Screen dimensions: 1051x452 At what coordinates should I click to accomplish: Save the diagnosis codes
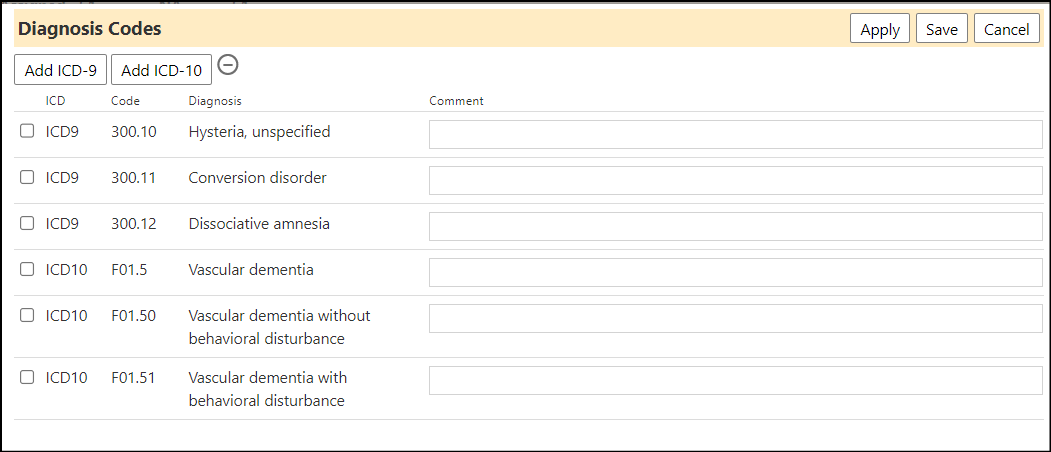pyautogui.click(x=942, y=29)
